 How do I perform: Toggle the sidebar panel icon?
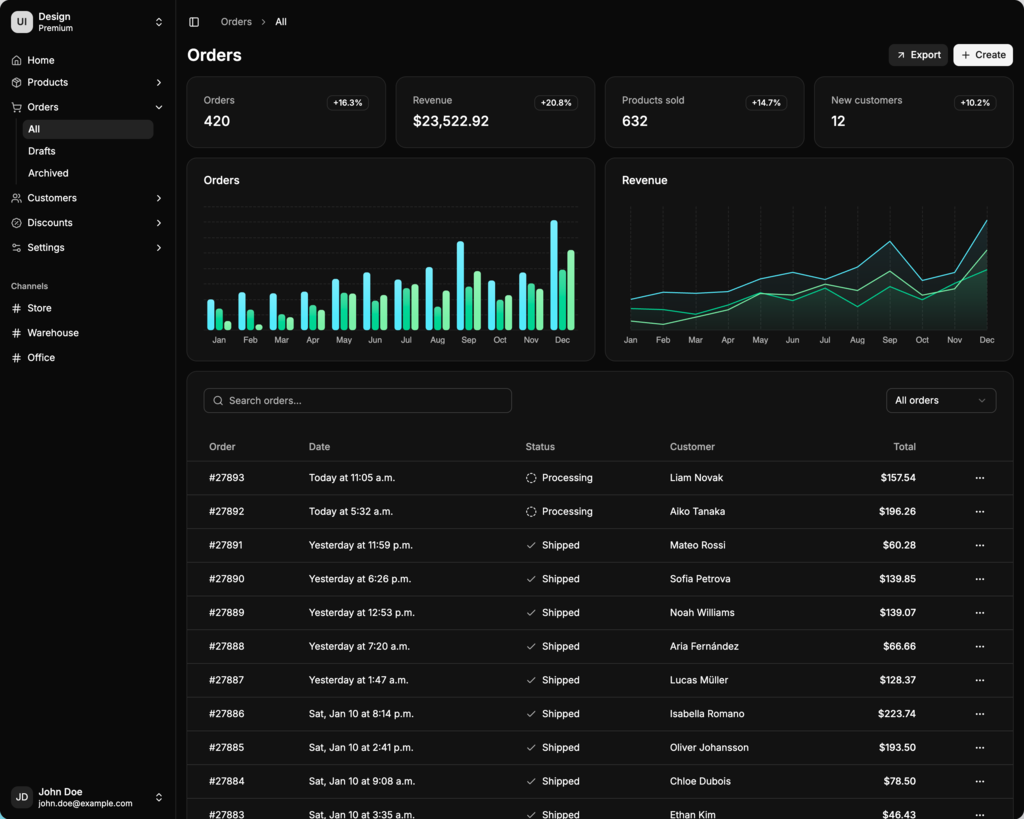point(194,22)
